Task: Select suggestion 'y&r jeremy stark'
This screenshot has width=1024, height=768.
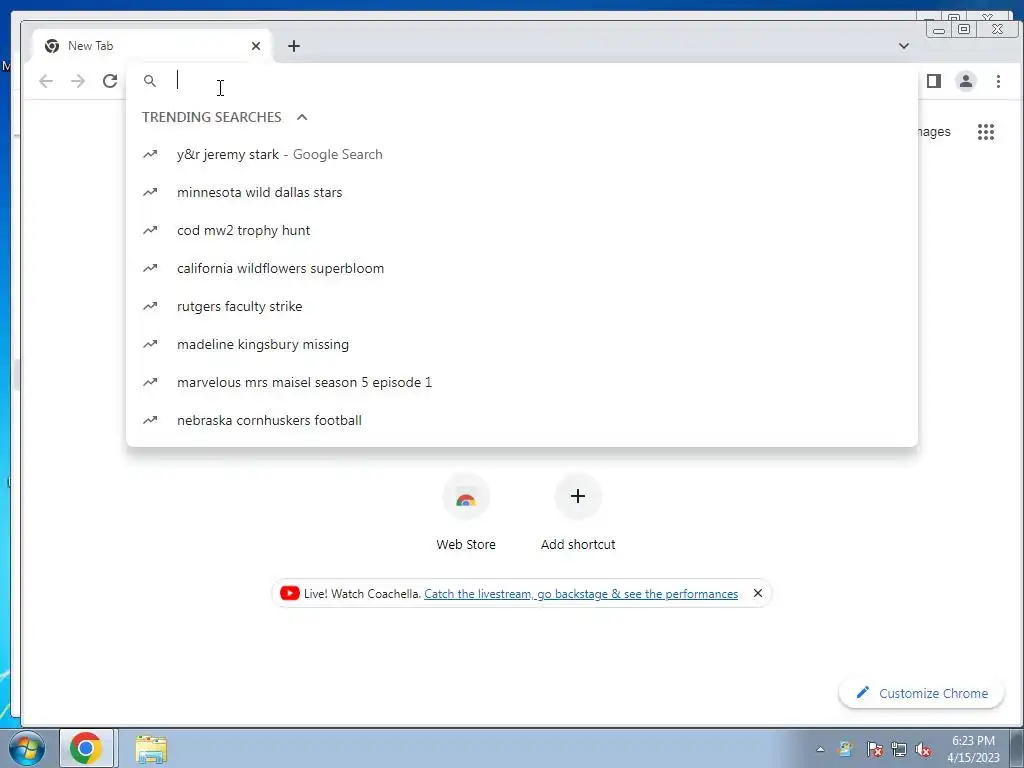Action: [x=522, y=155]
